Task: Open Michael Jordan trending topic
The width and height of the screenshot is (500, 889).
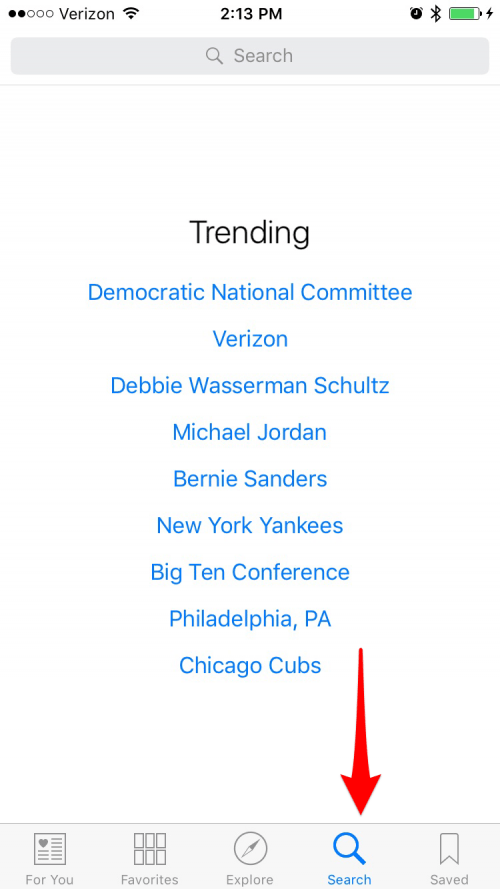Action: pyautogui.click(x=250, y=432)
